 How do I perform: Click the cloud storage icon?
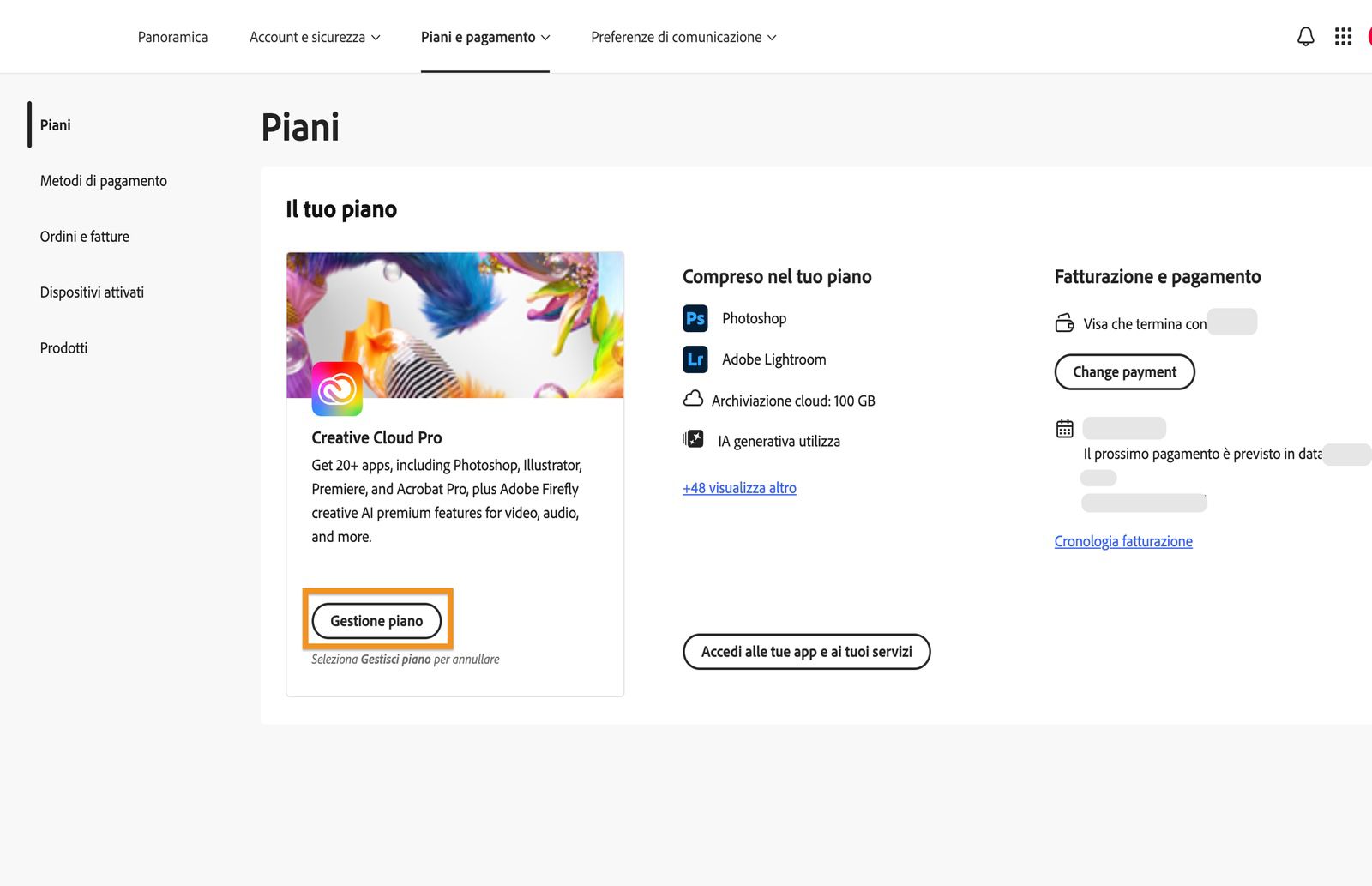pyautogui.click(x=693, y=399)
